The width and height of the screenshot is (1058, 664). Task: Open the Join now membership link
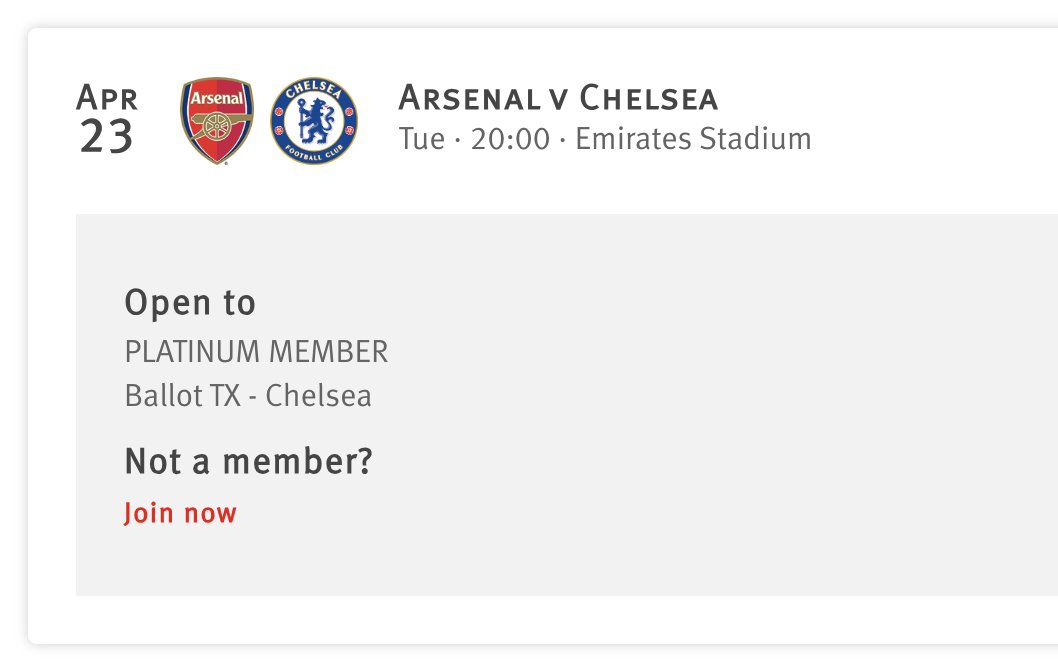pyautogui.click(x=180, y=513)
